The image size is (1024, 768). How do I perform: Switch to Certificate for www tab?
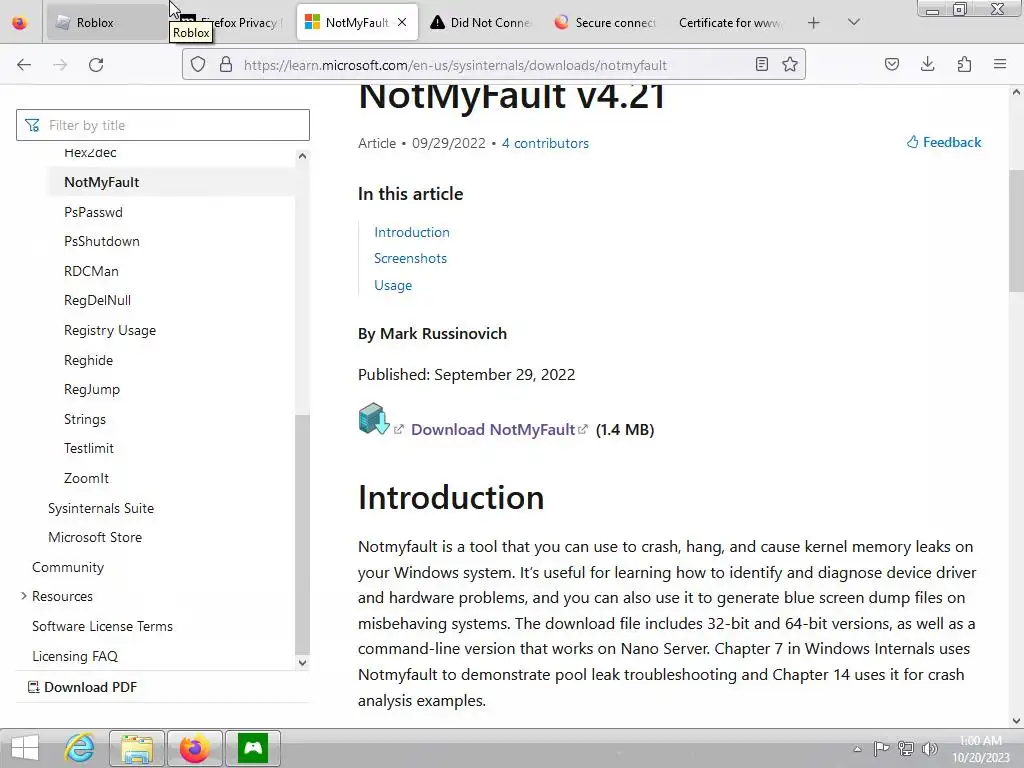click(x=730, y=23)
